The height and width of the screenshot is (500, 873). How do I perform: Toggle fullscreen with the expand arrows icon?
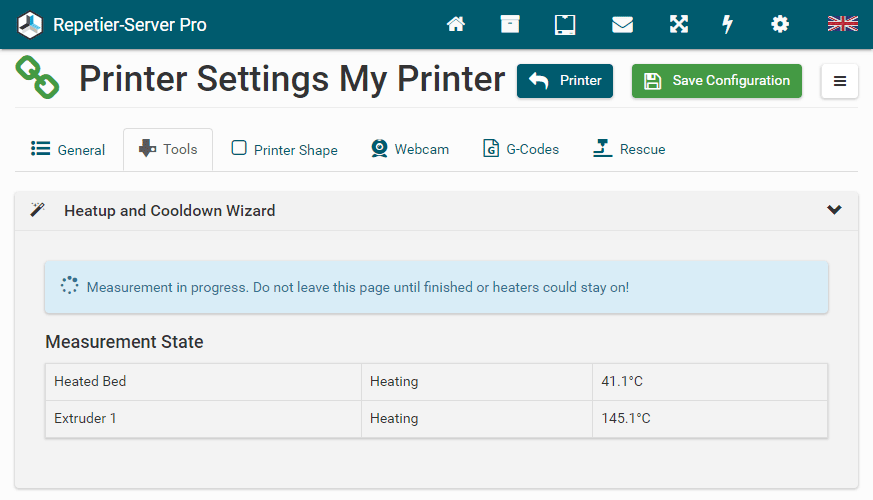(679, 25)
